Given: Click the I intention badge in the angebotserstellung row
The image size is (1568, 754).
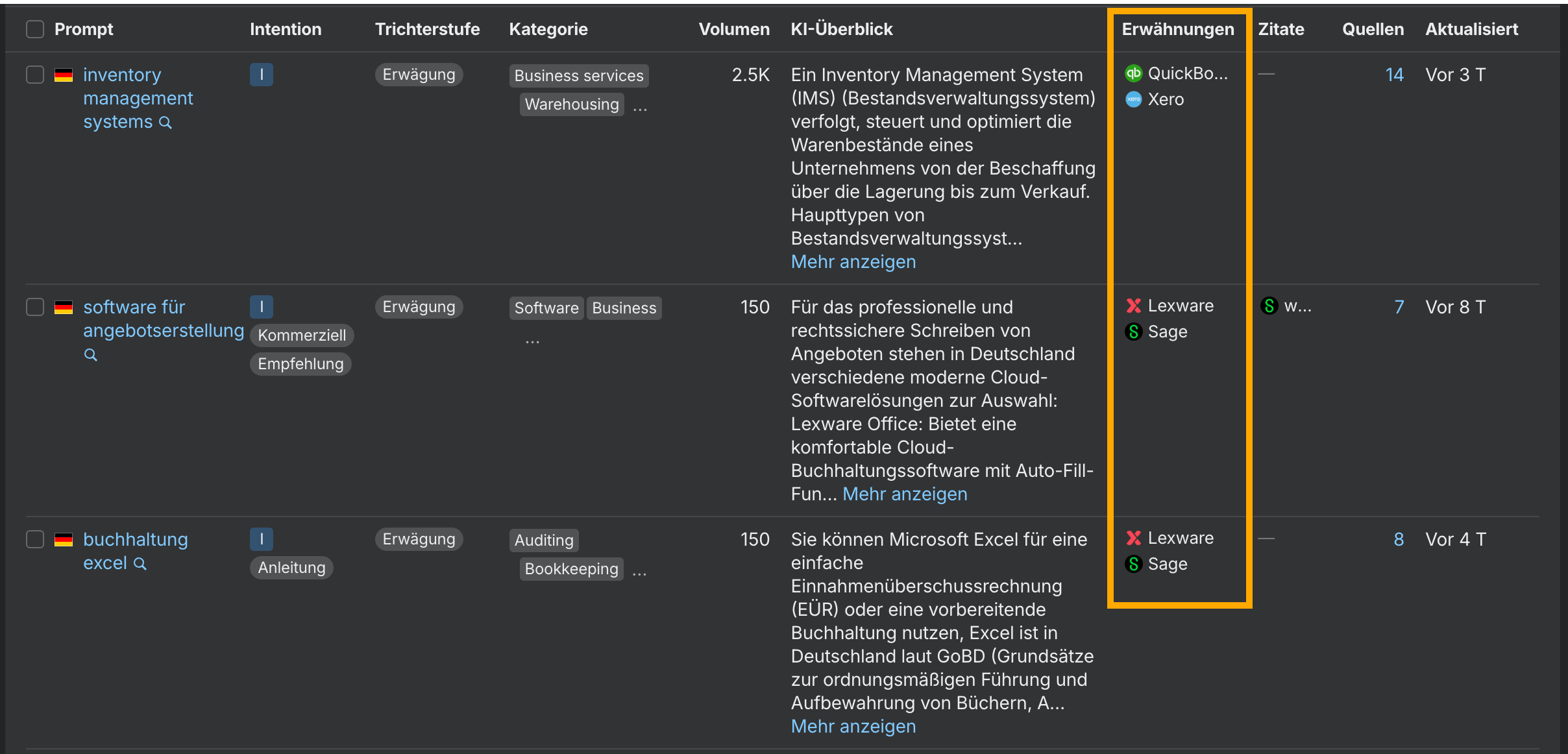Looking at the screenshot, I should [x=262, y=307].
